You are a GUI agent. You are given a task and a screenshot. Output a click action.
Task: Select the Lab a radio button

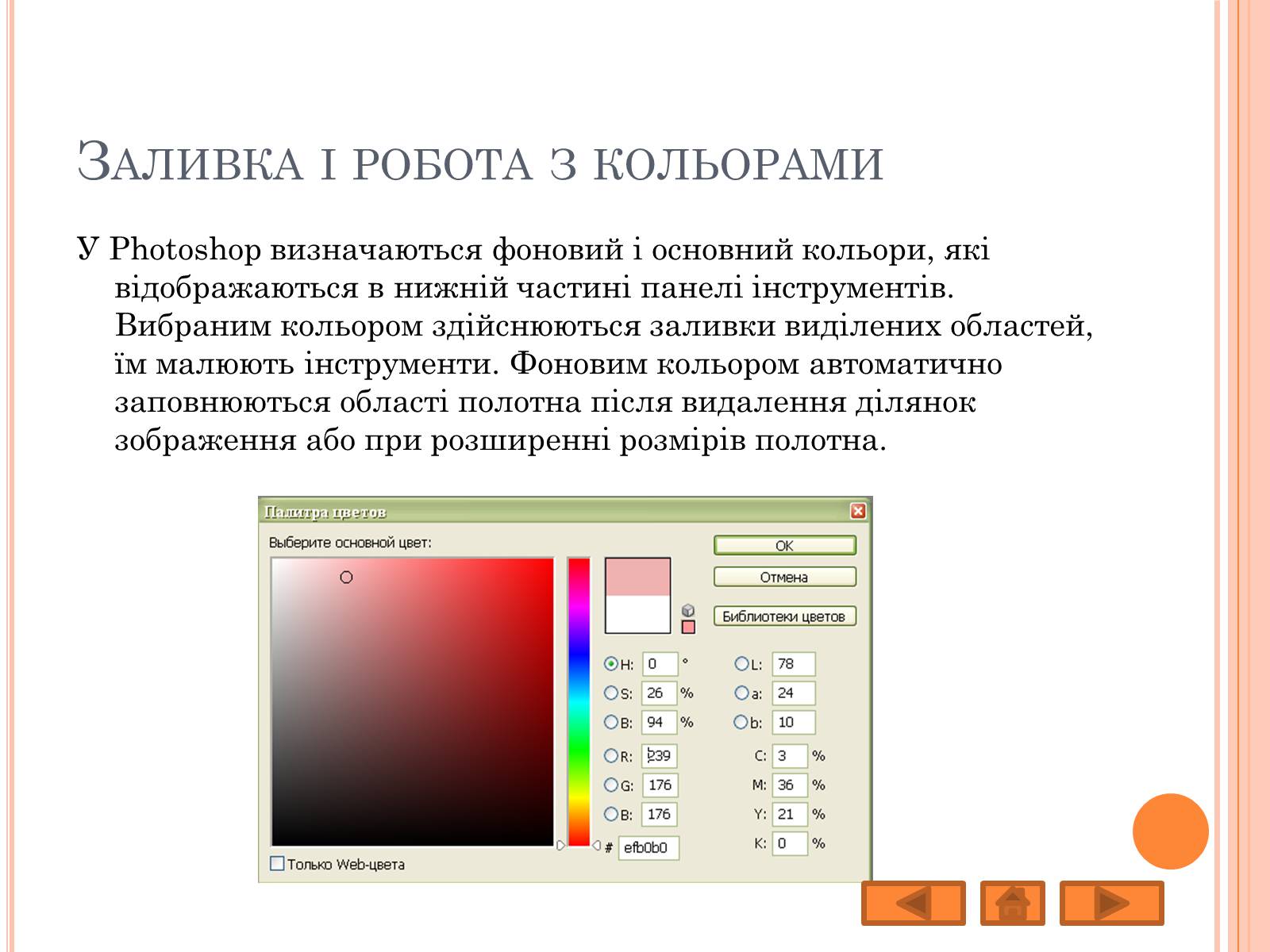coord(741,693)
